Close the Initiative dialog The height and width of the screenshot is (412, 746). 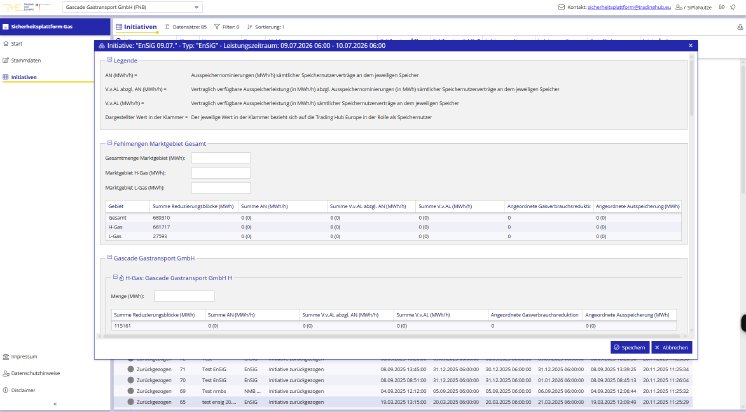[690, 46]
